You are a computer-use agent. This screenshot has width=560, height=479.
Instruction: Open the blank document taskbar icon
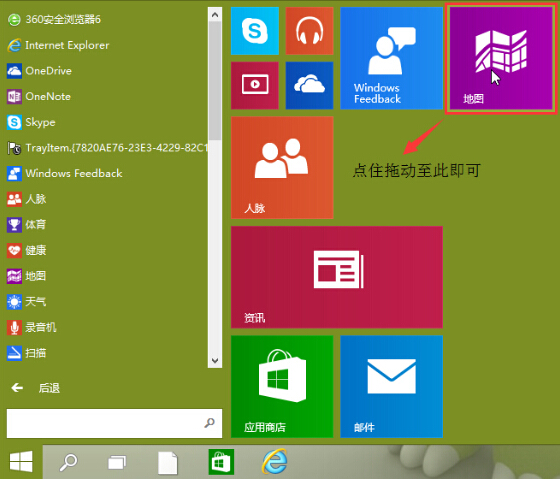[168, 463]
